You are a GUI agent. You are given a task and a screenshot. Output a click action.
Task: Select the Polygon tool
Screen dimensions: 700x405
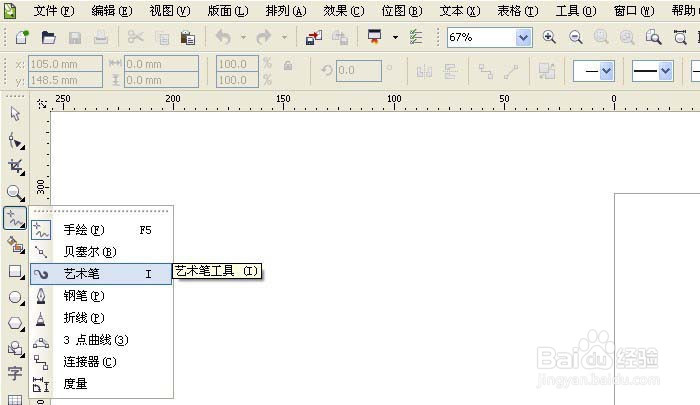pyautogui.click(x=16, y=323)
